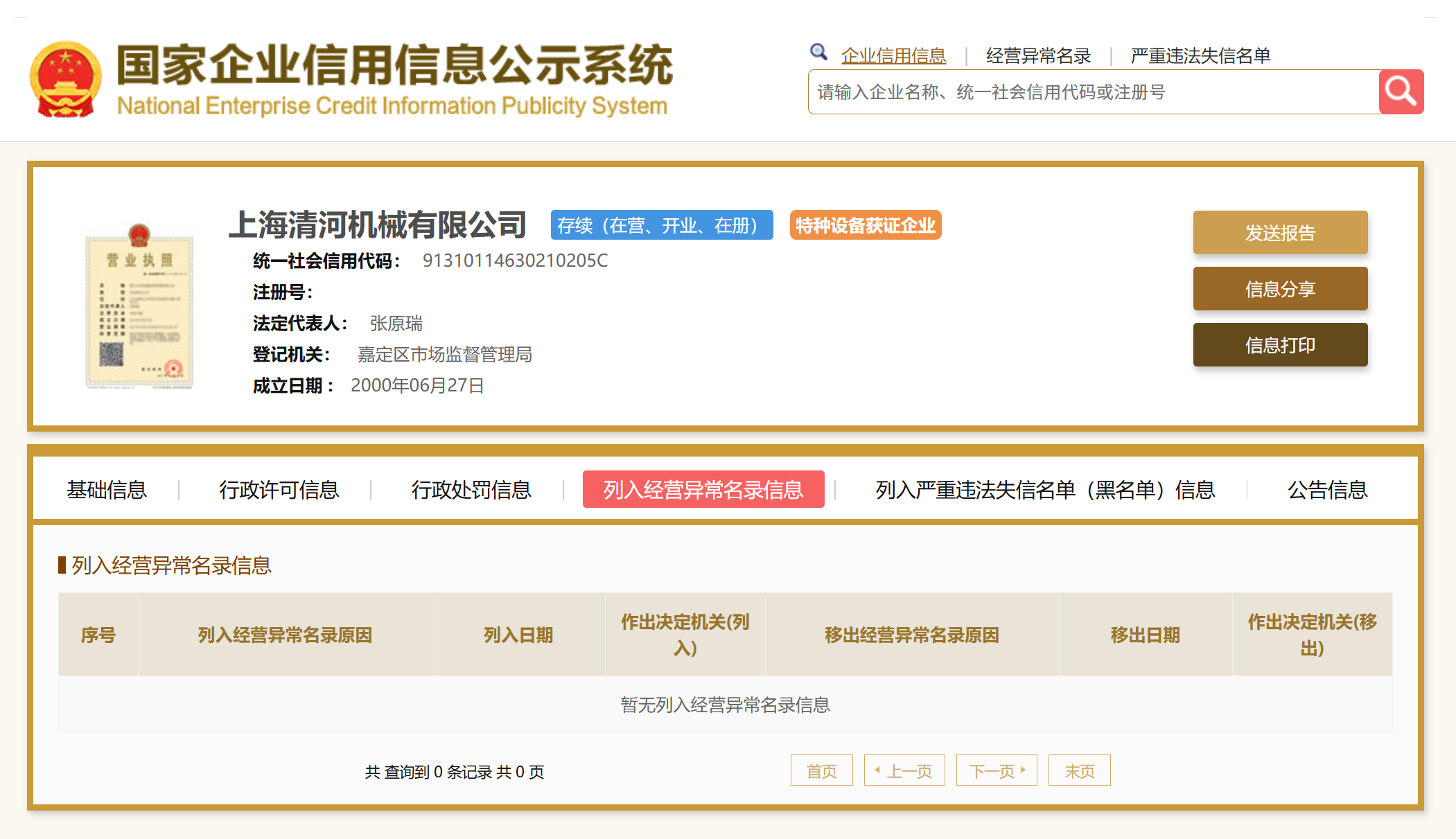Image resolution: width=1456 pixels, height=839 pixels.
Task: Click the 共 查询到 0 条记录 summary text
Action: [455, 772]
